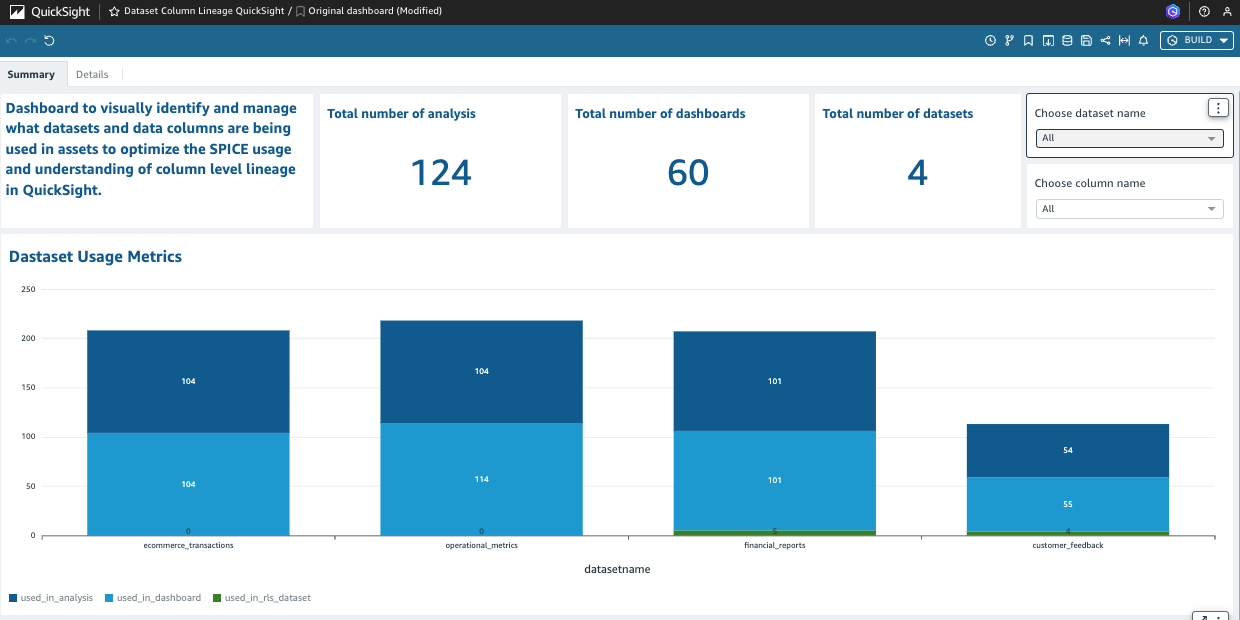Image resolution: width=1240 pixels, height=620 pixels.
Task: Open the dataset filter kebab menu
Action: click(x=1218, y=107)
